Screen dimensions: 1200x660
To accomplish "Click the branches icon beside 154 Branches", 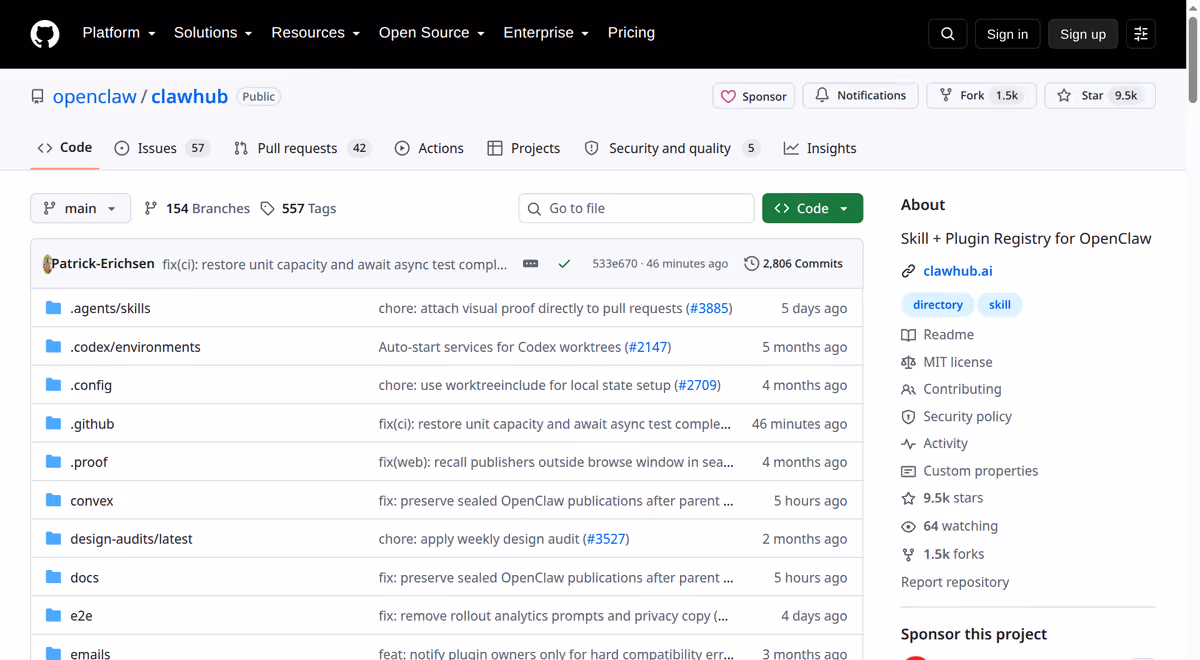I will [151, 208].
